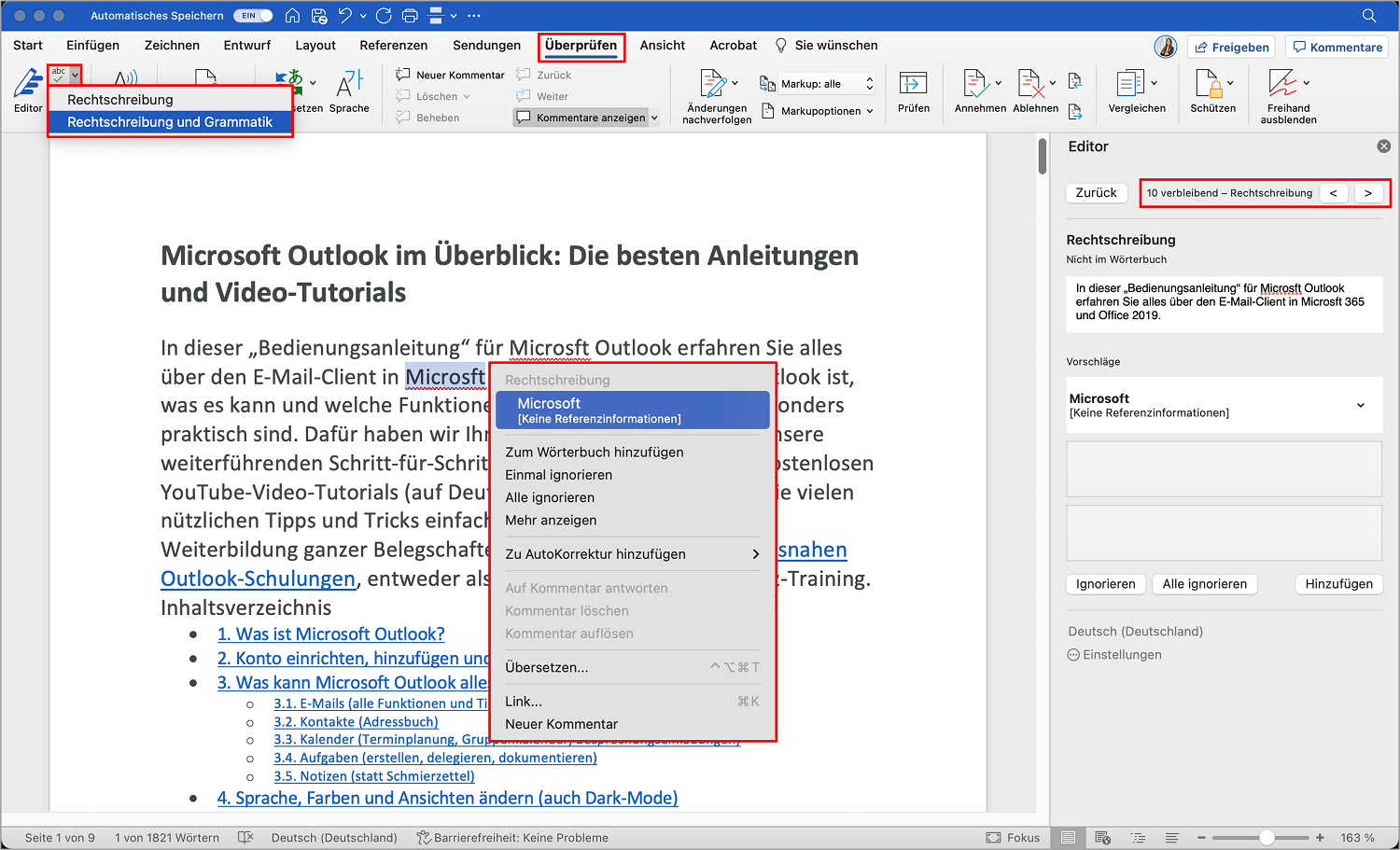This screenshot has width=1400, height=850.
Task: Switch to the Referenzen ribbon tab
Action: point(394,45)
